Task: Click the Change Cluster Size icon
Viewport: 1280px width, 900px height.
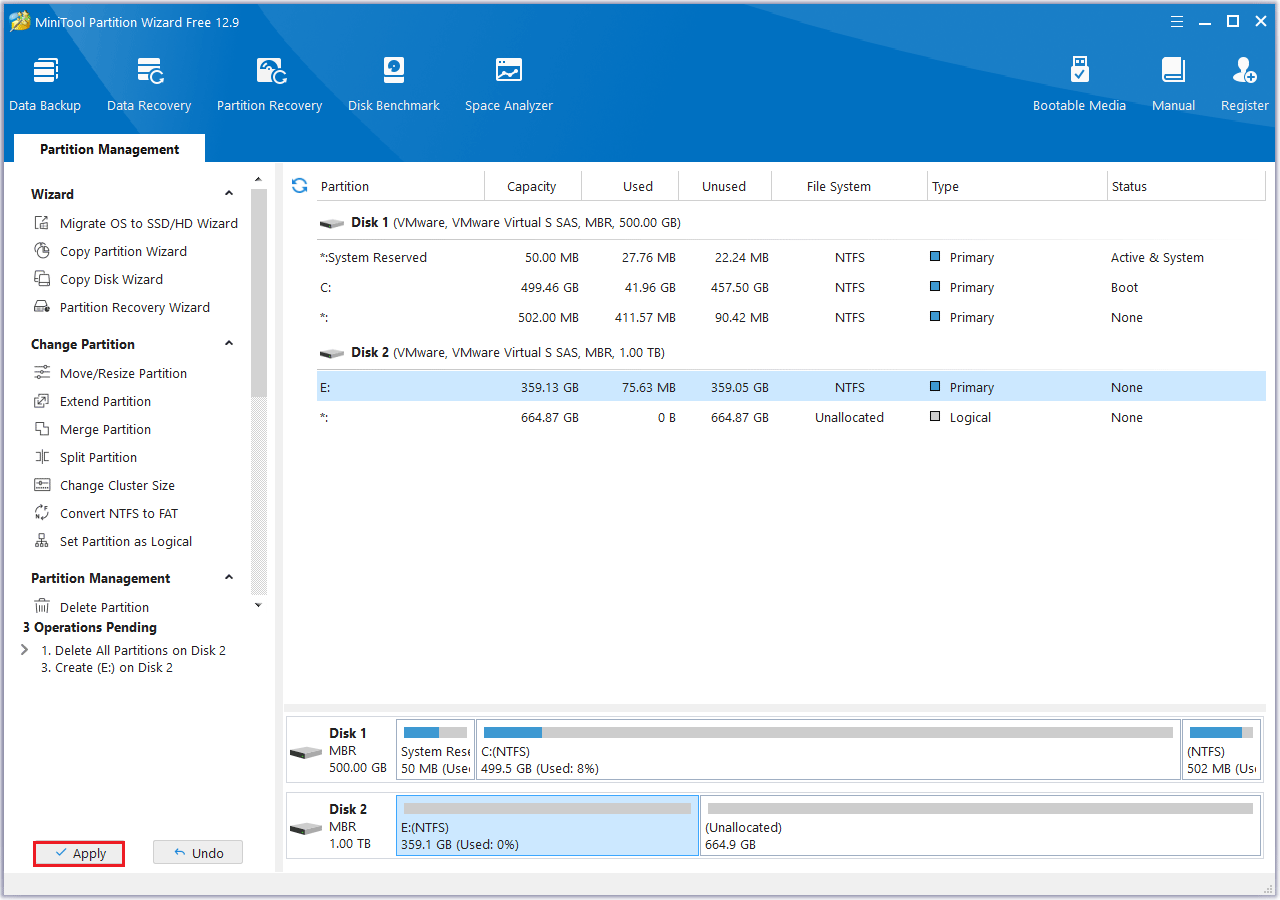Action: 42,485
